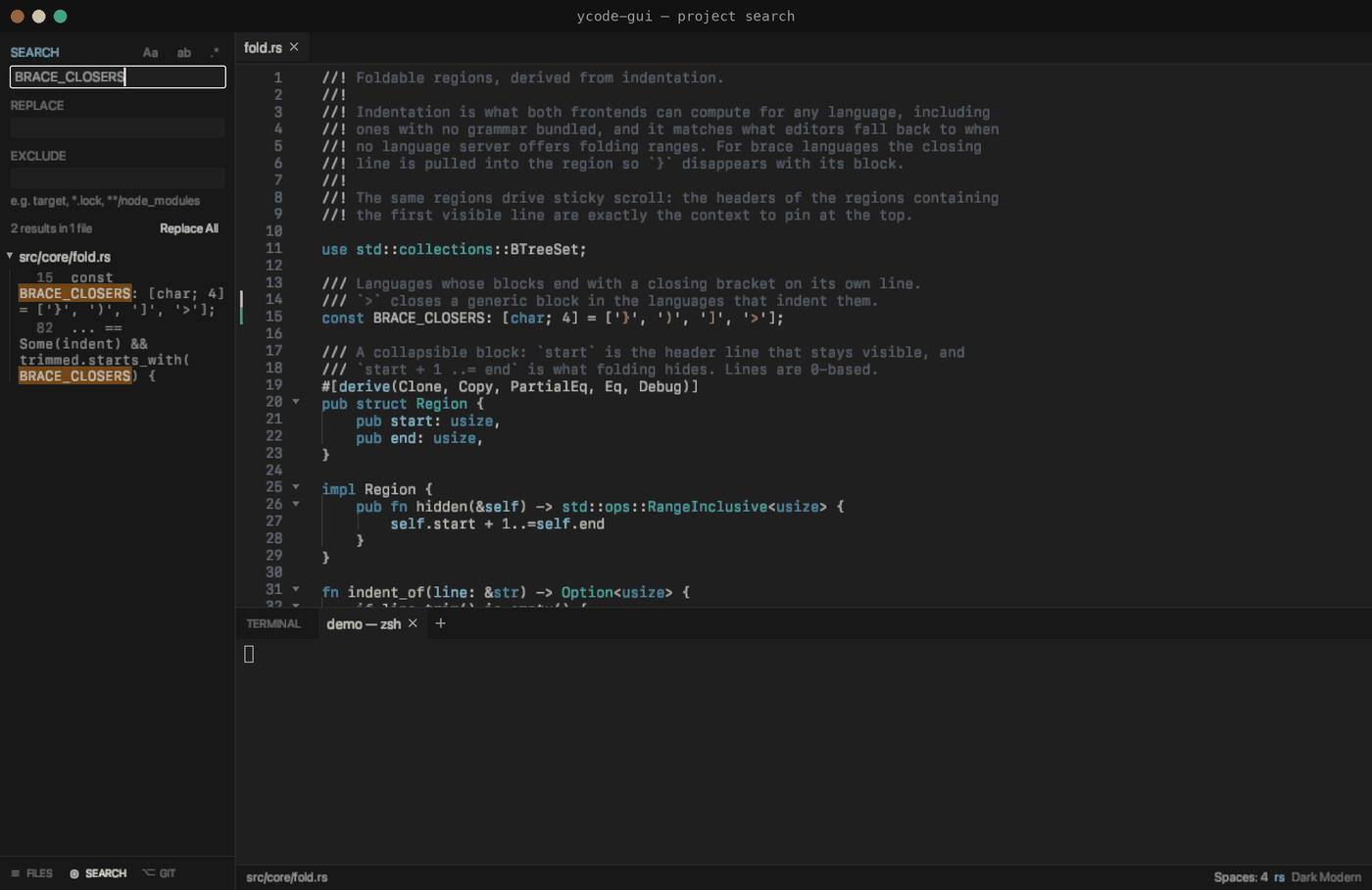The image size is (1372, 890).
Task: Select the TERMINAL panel label
Action: click(x=273, y=623)
